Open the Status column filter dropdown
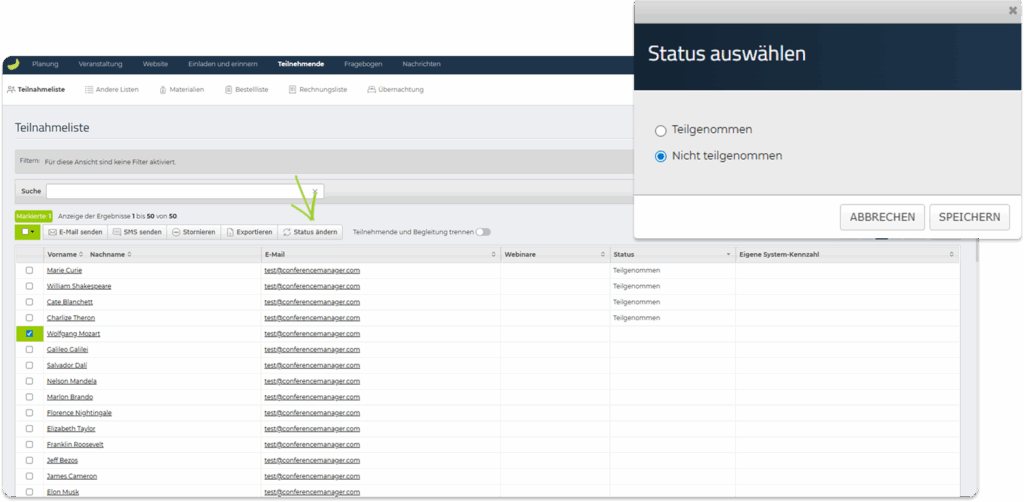 coord(727,255)
